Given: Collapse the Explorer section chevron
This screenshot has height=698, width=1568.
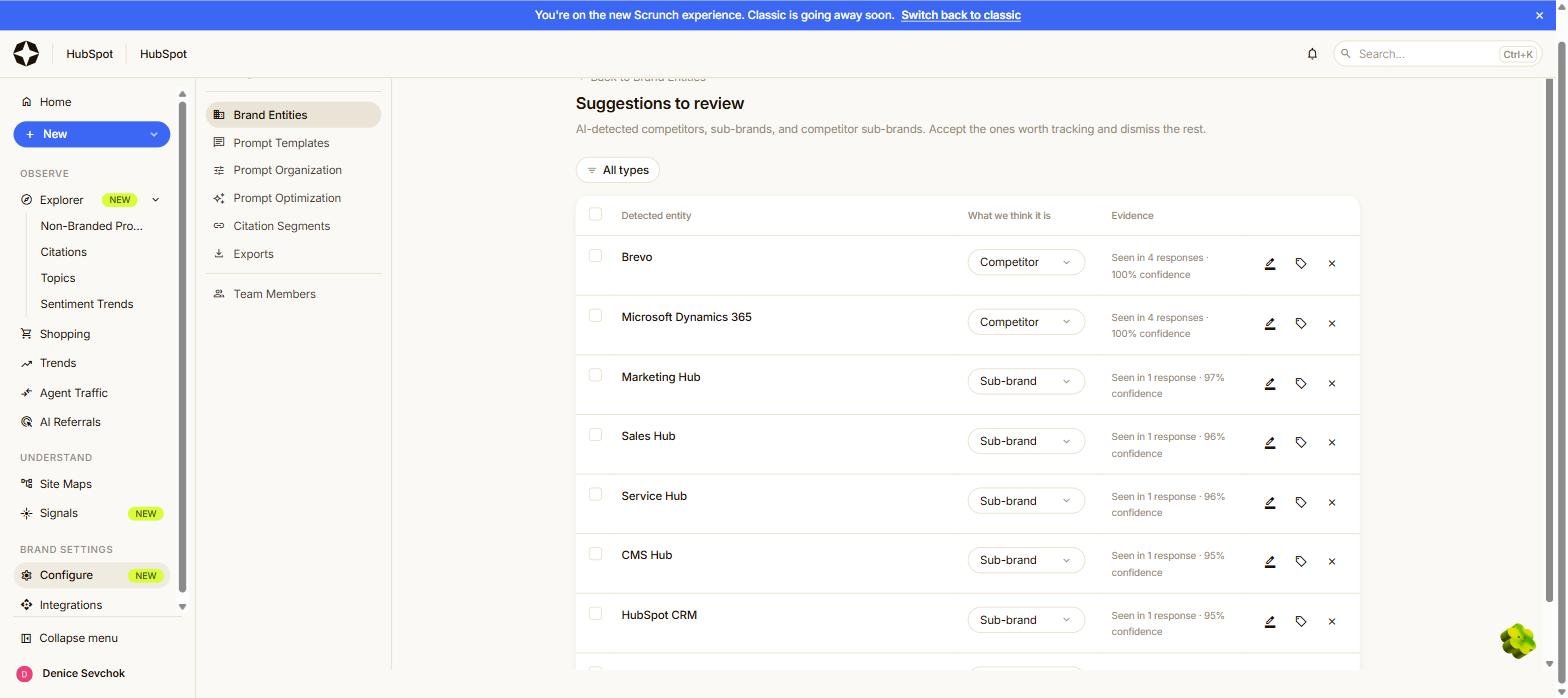Looking at the screenshot, I should pos(155,200).
